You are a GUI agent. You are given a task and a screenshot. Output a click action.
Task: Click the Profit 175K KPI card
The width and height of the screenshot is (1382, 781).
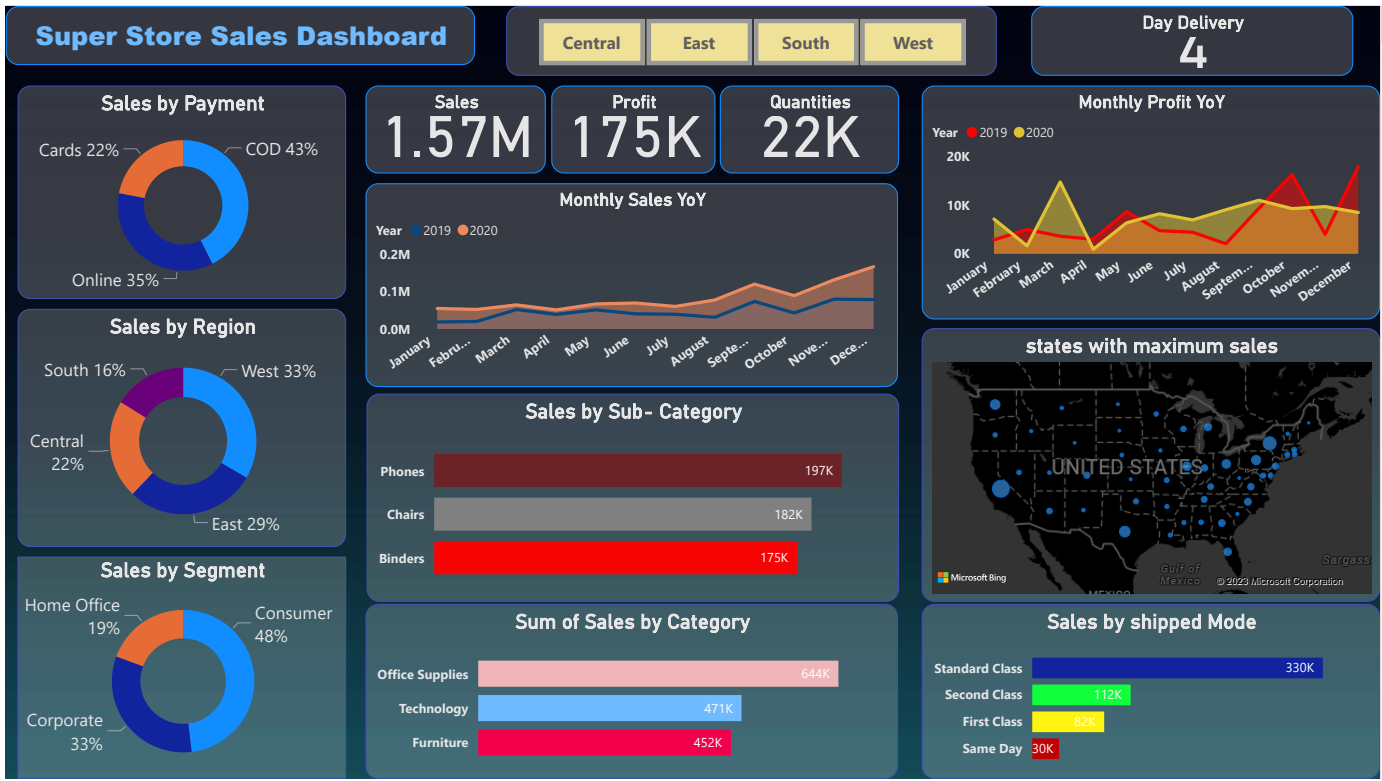point(634,130)
